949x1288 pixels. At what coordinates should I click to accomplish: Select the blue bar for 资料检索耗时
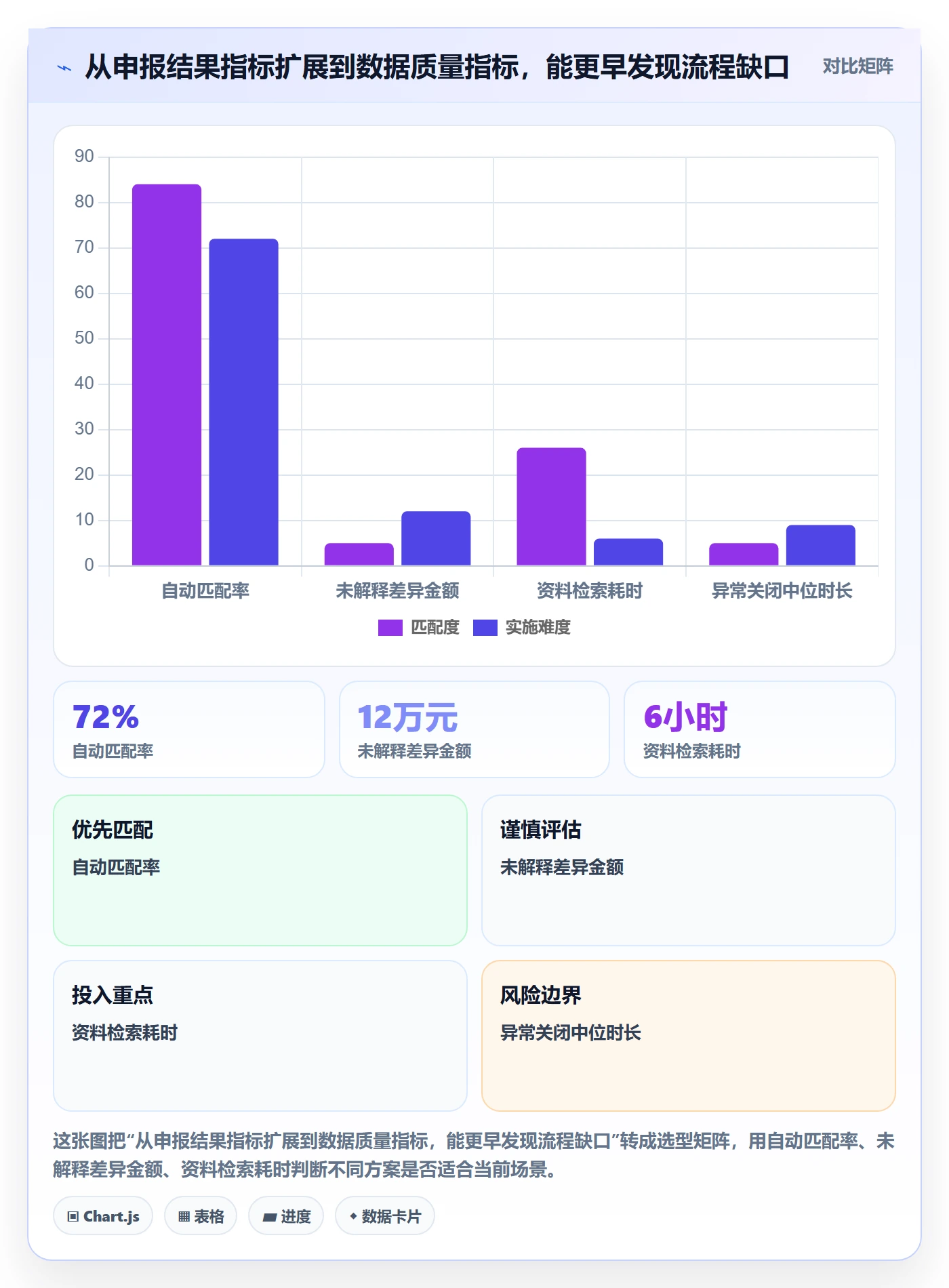tap(628, 552)
